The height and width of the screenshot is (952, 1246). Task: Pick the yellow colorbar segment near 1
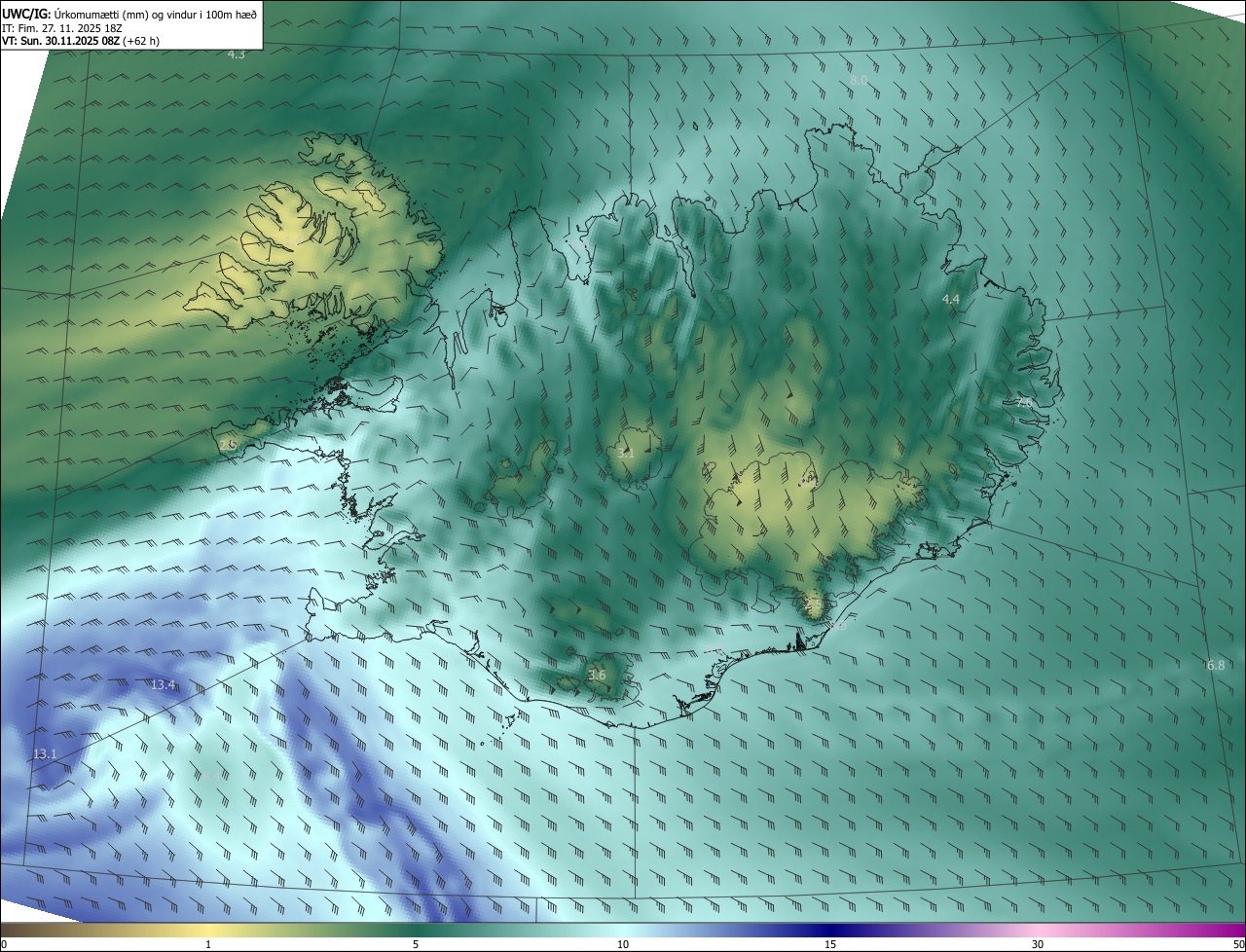tap(208, 931)
